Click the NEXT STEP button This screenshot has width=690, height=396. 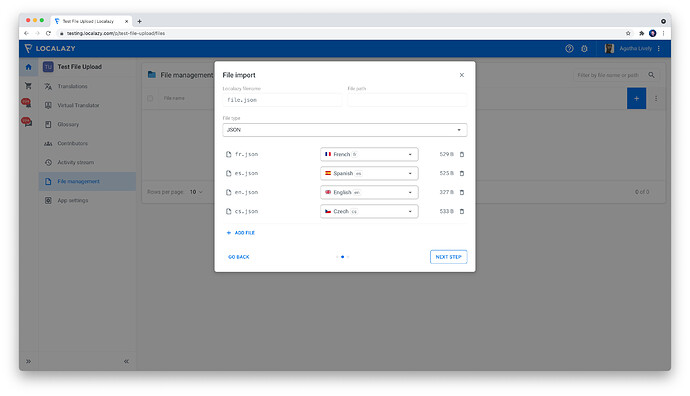(448, 257)
